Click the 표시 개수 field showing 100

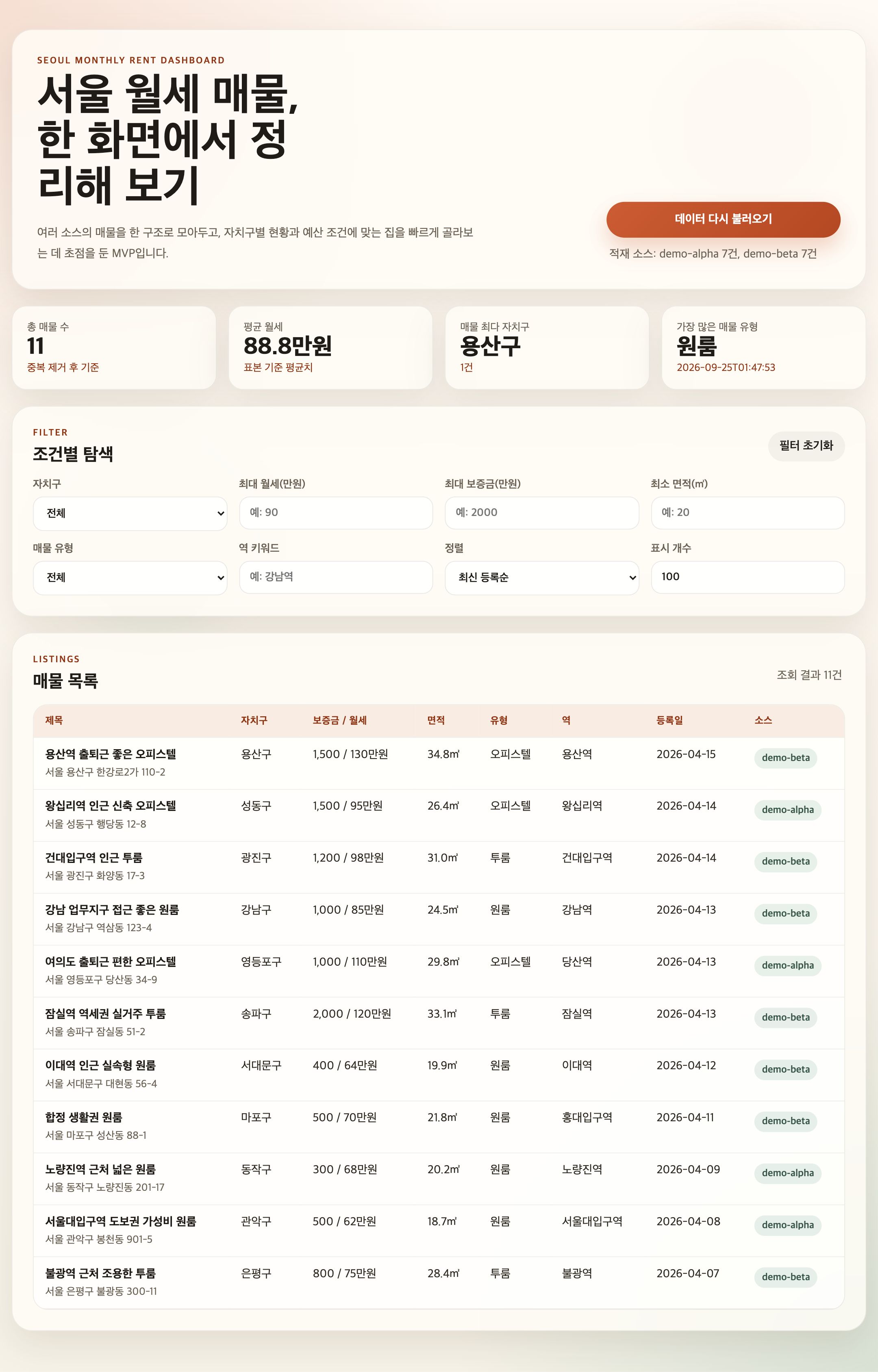pyautogui.click(x=748, y=577)
